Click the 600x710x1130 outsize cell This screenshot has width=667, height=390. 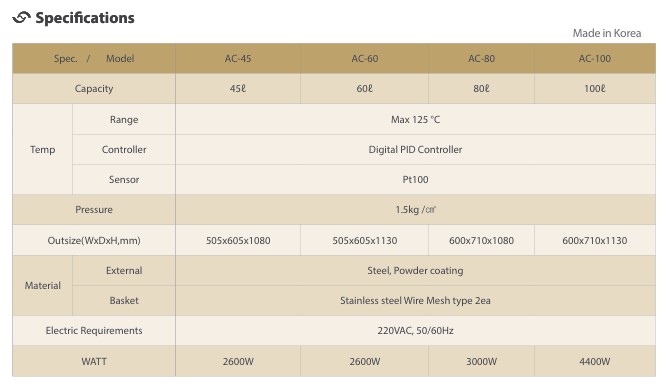(x=595, y=240)
